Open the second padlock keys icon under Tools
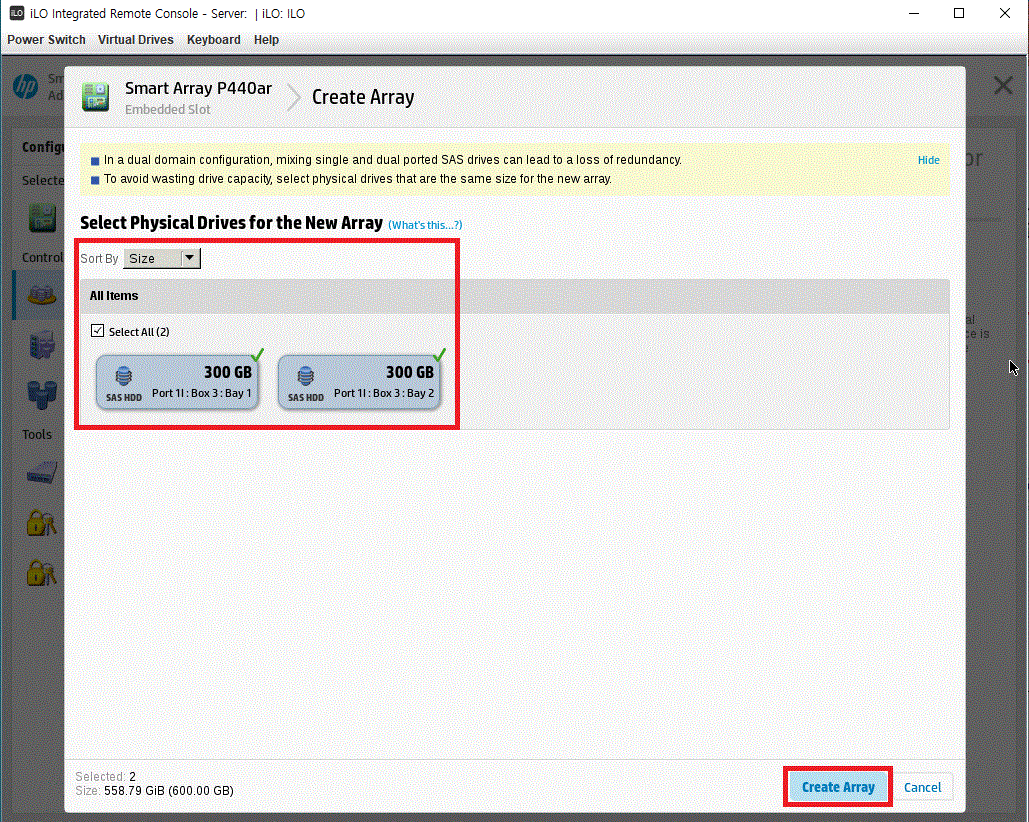1029x822 pixels. (41, 571)
